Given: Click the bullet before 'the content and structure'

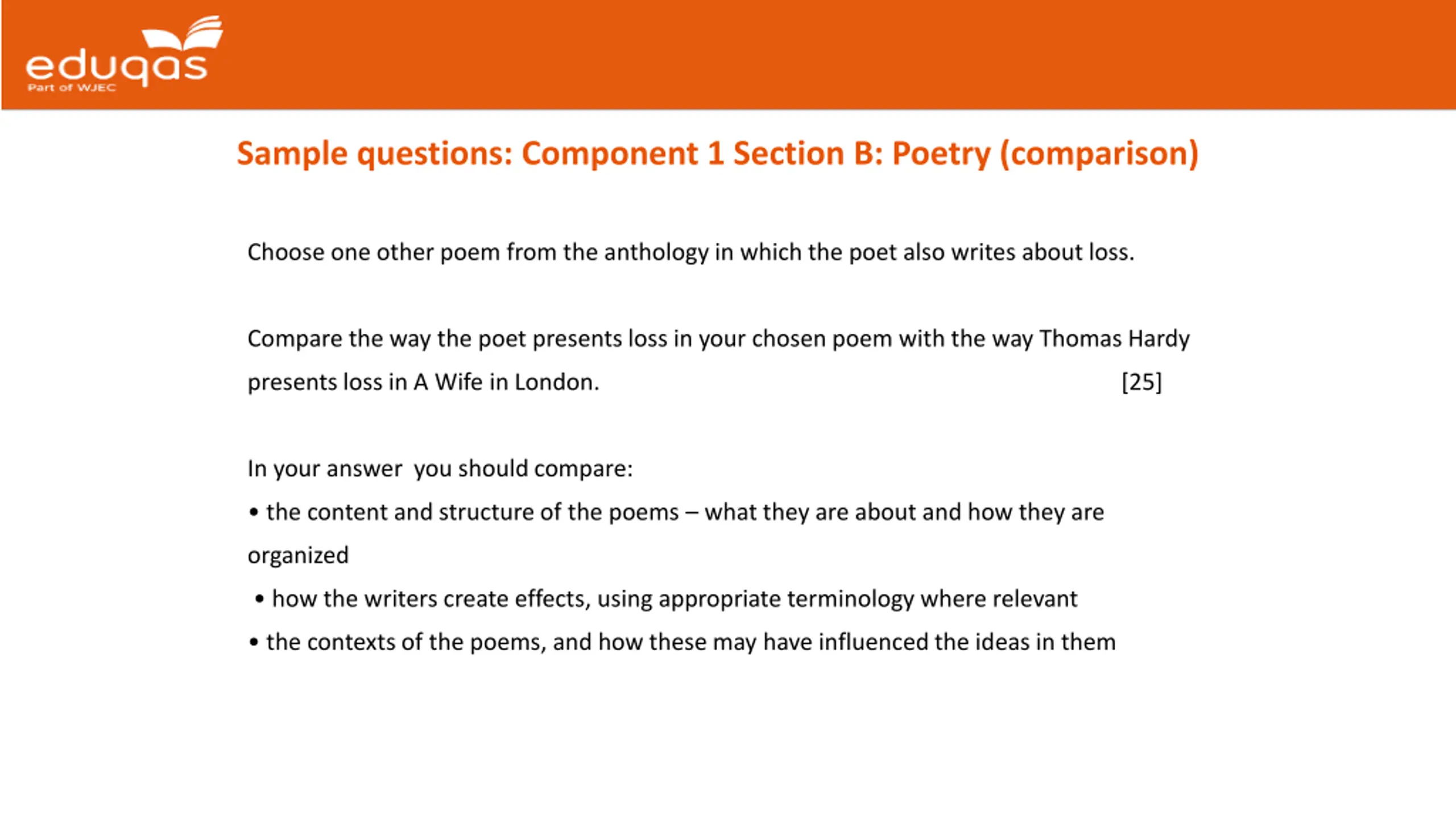Looking at the screenshot, I should click(254, 512).
